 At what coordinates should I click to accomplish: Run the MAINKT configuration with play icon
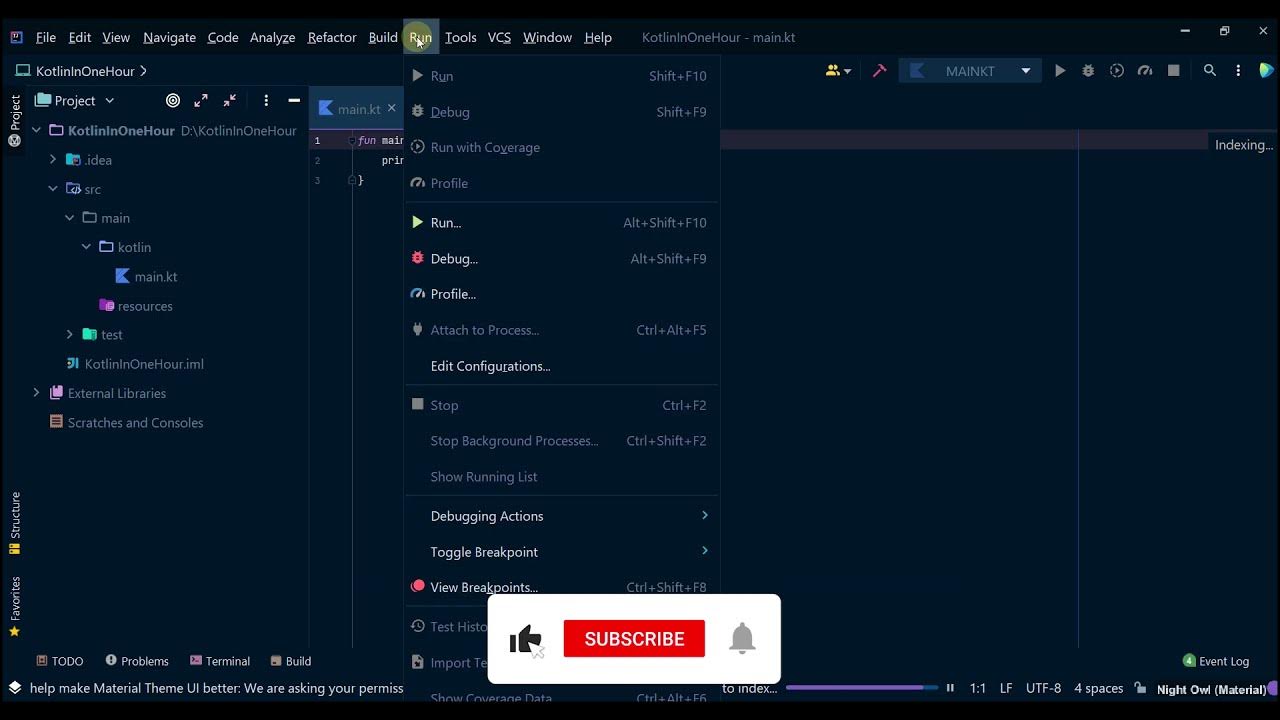(x=1060, y=71)
